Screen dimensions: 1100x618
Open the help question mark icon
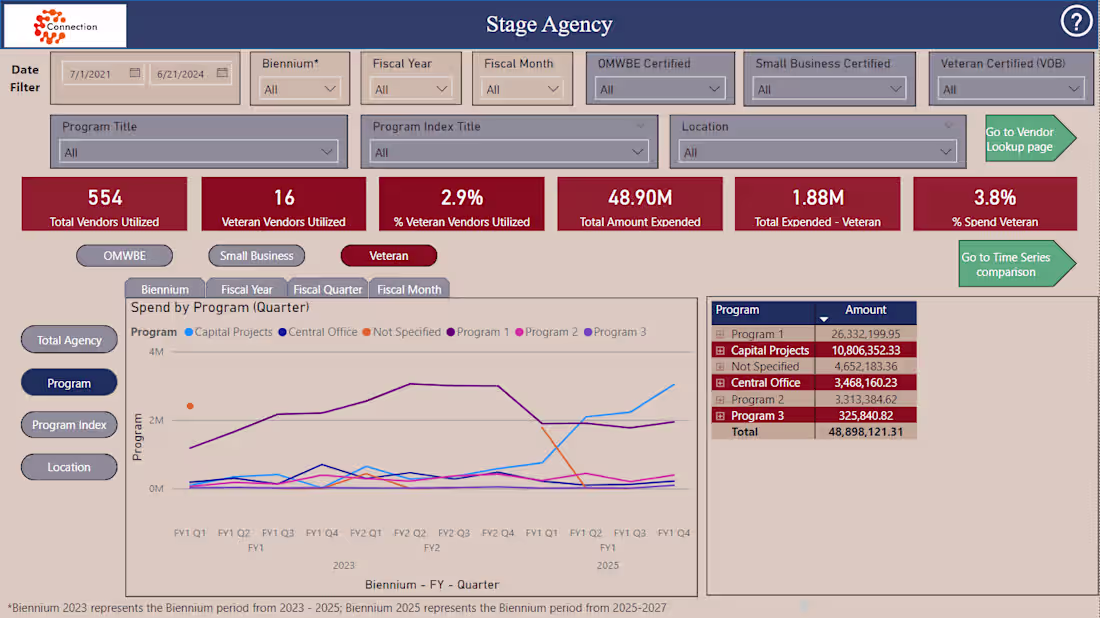(x=1076, y=20)
